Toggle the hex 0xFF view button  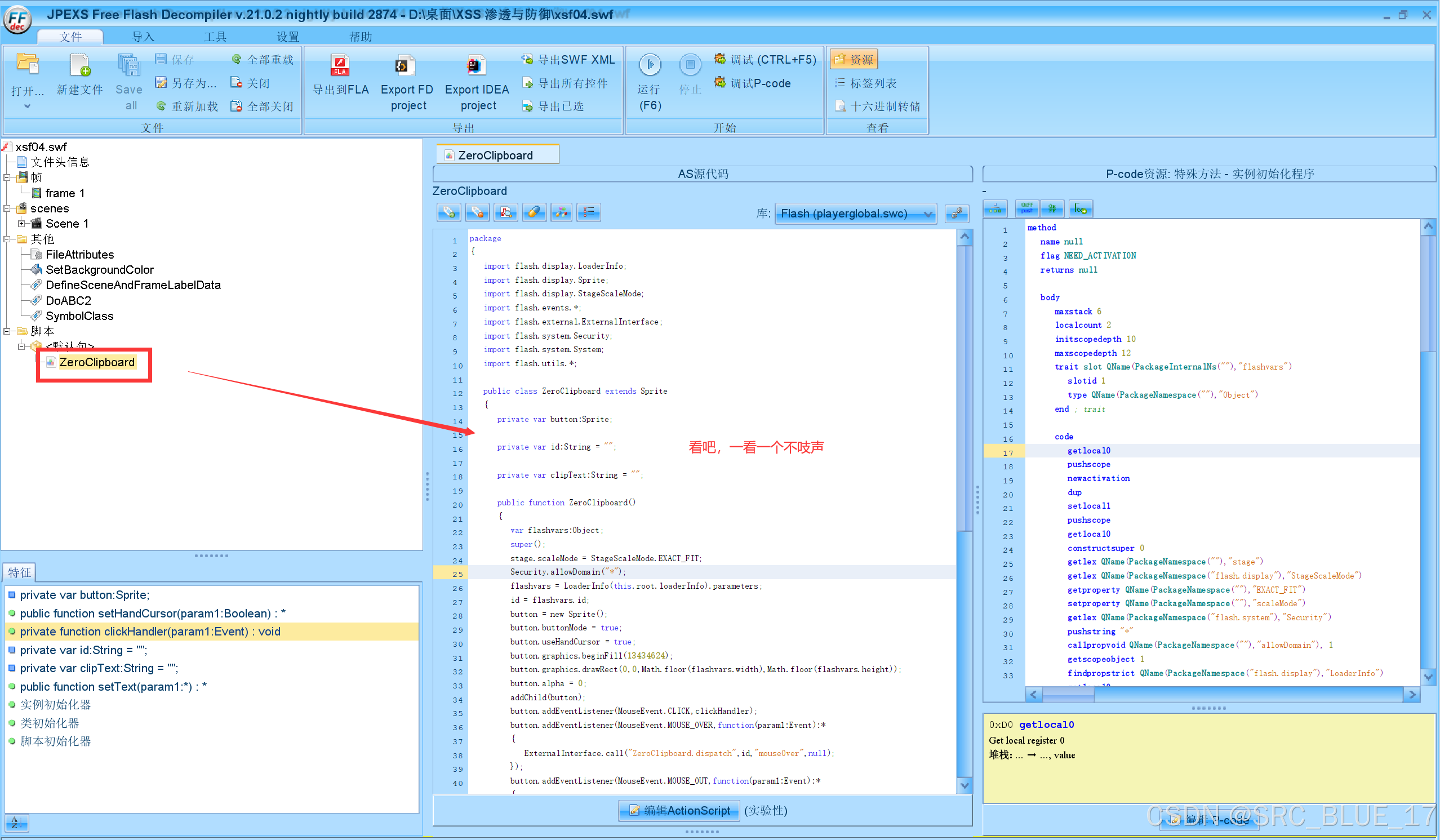point(1052,208)
